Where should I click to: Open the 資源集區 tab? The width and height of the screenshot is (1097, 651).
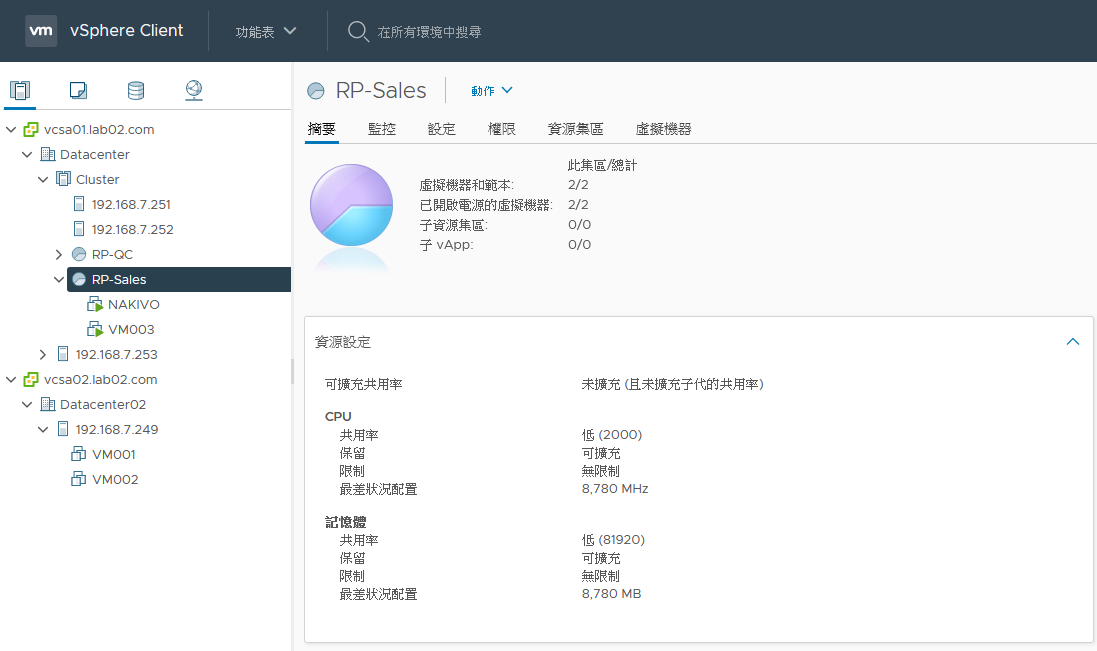(x=575, y=129)
